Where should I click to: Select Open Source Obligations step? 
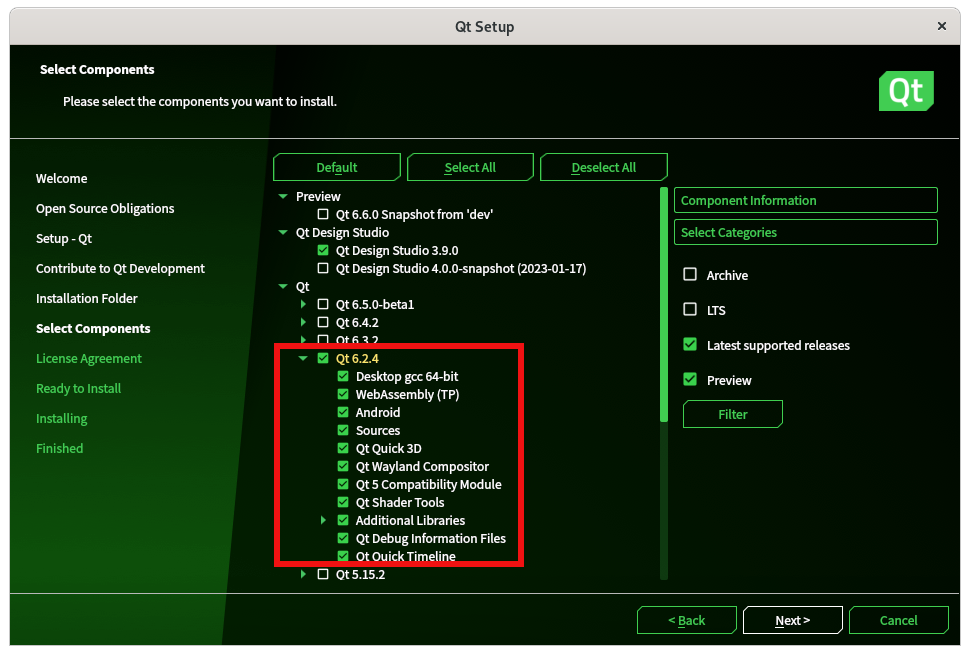(x=105, y=208)
